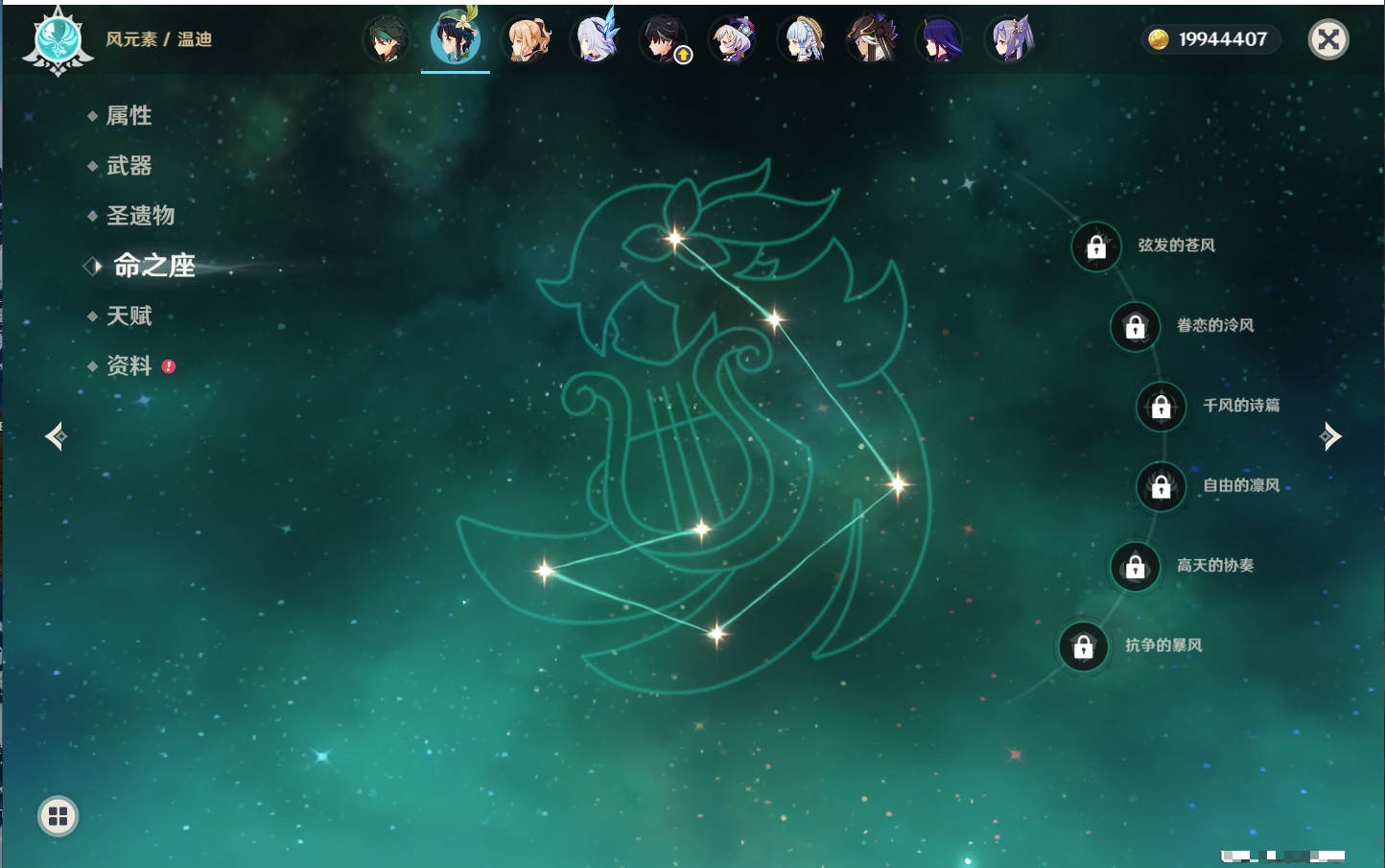Open the 天赋 talents menu
The image size is (1385, 868).
(129, 316)
